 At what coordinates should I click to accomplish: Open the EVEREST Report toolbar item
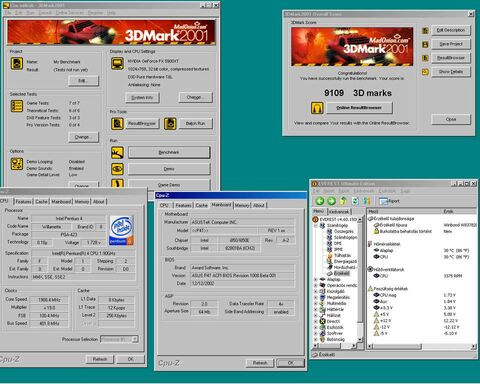click(389, 201)
